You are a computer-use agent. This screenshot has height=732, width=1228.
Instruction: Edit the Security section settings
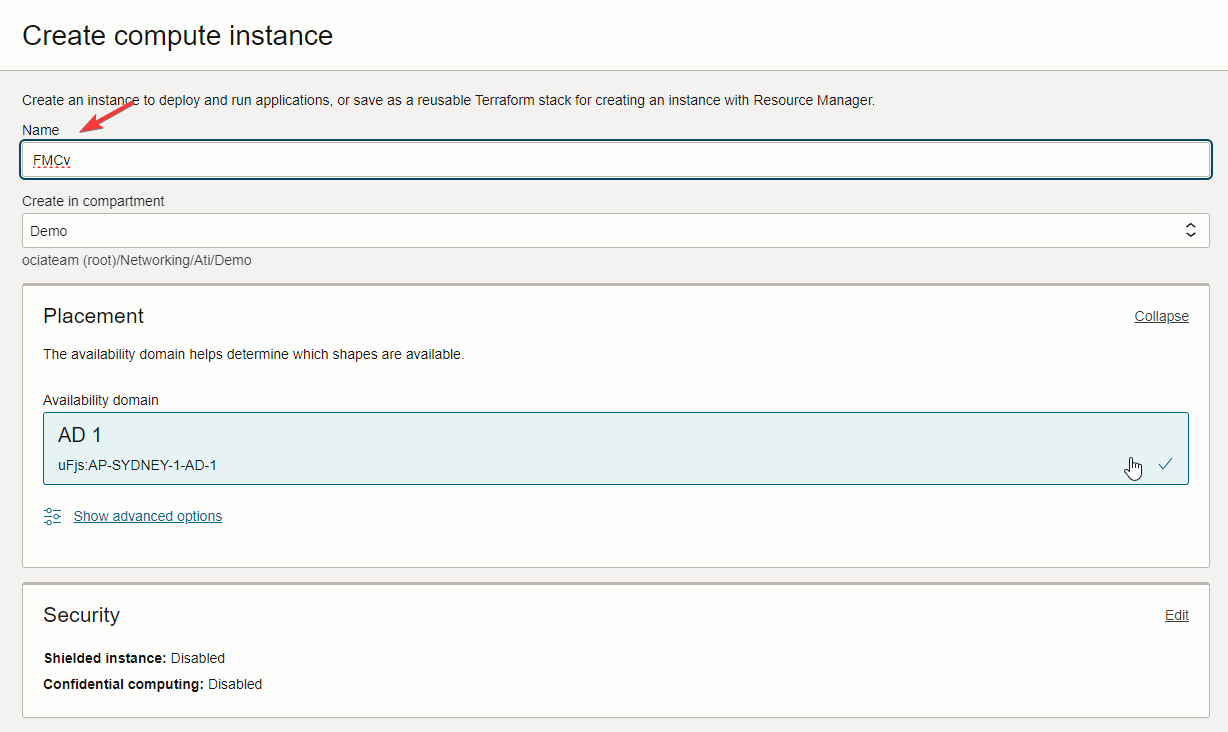[1176, 615]
